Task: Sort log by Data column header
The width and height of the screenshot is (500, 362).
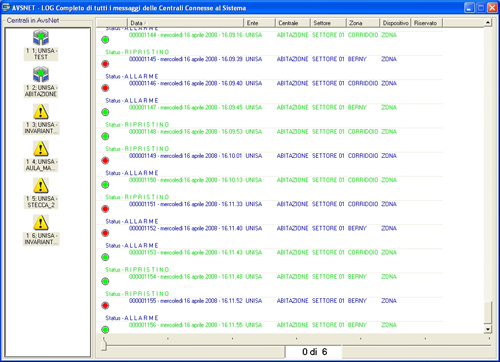Action: pos(185,23)
